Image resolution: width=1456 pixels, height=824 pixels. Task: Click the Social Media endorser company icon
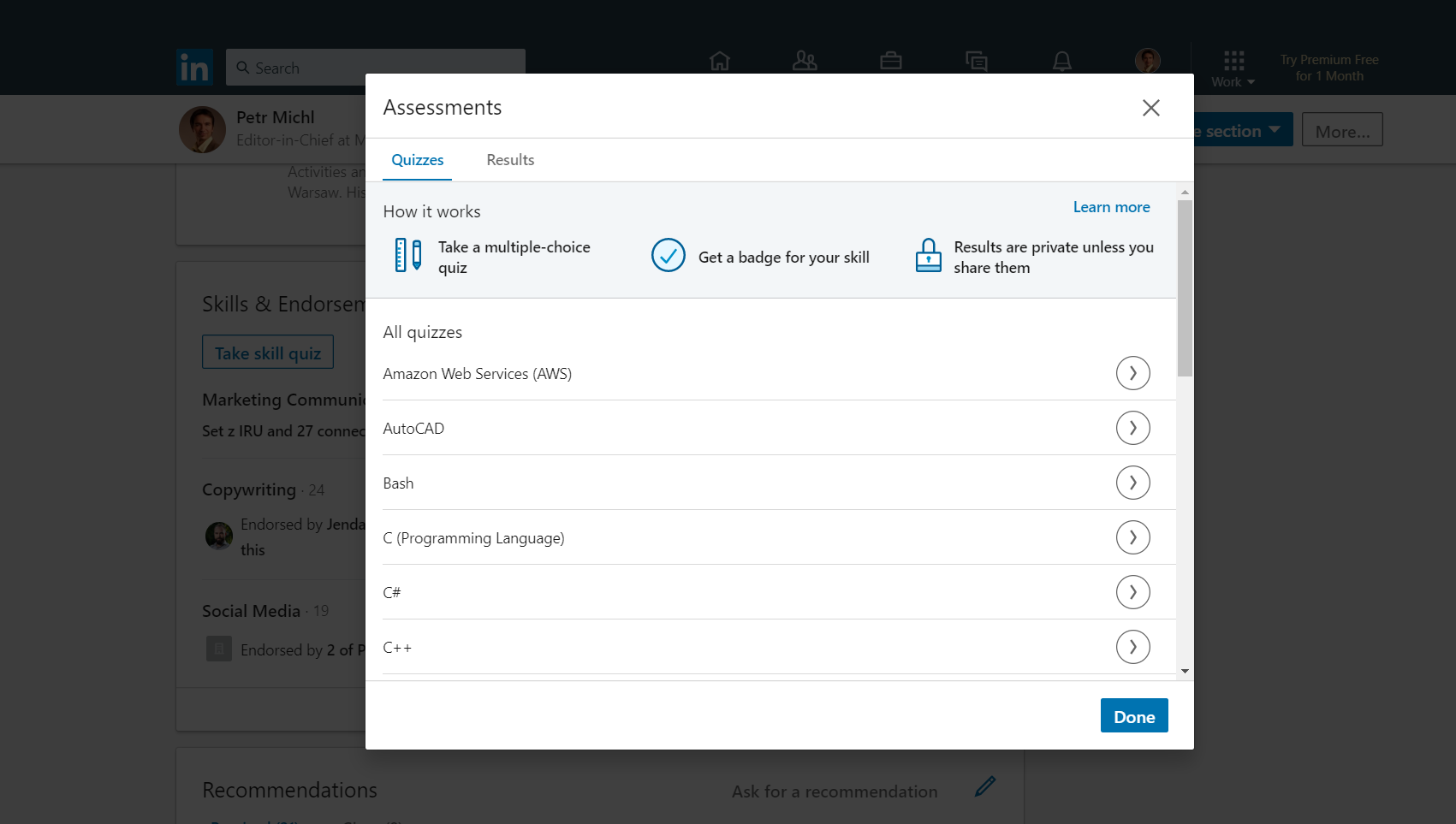[219, 649]
